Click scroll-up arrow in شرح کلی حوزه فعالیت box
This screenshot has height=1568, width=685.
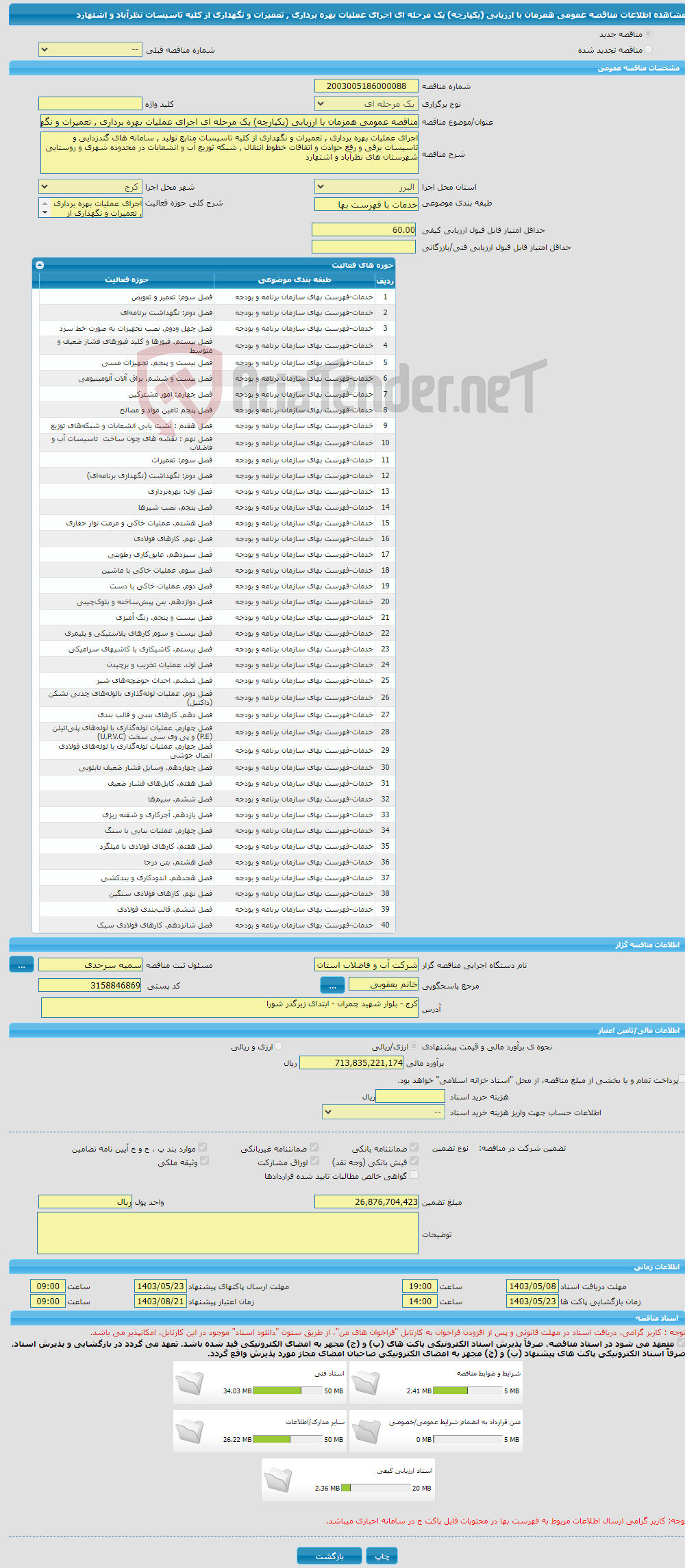point(45,203)
